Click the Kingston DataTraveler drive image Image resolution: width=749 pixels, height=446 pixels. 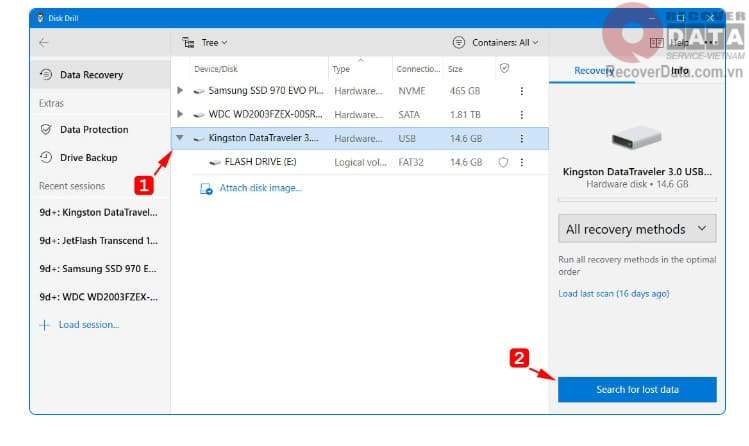(637, 137)
